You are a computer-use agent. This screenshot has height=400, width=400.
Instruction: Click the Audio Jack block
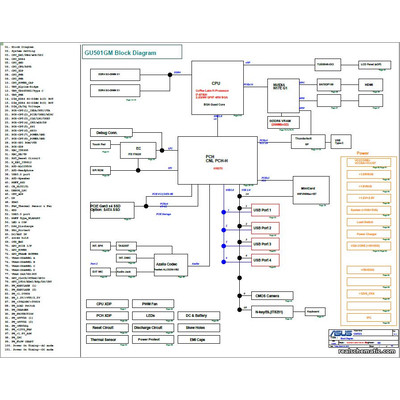pos(126,272)
